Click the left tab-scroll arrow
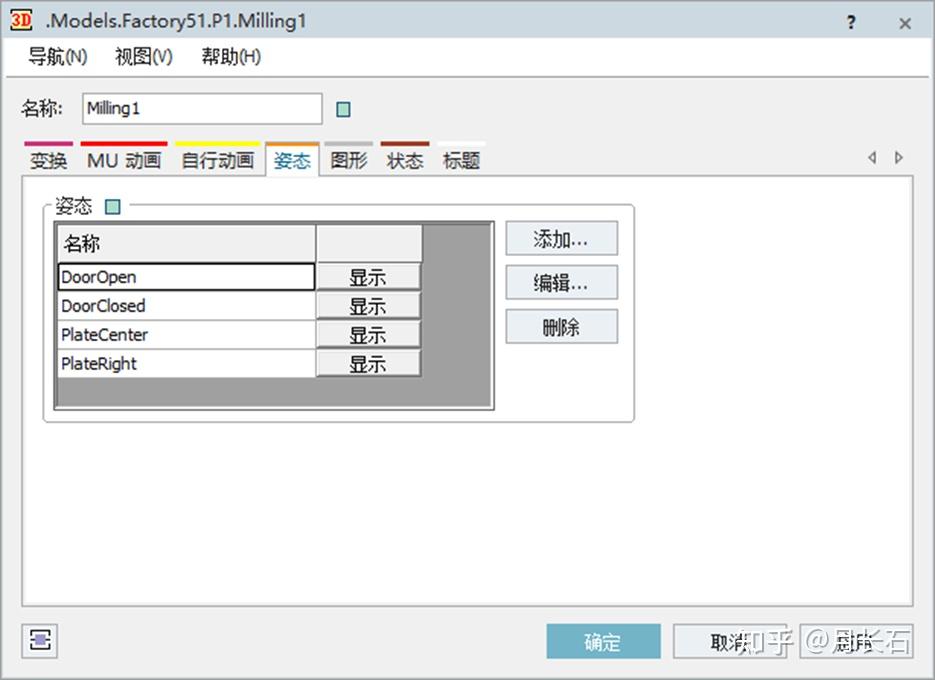This screenshot has width=935, height=680. click(x=871, y=157)
